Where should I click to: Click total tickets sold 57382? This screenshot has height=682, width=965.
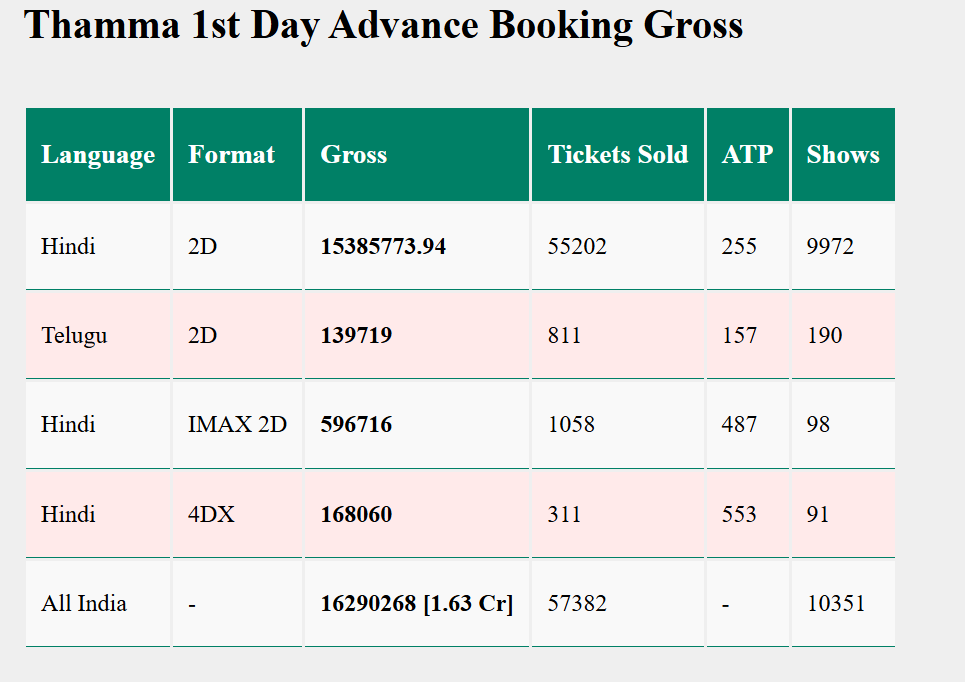(x=577, y=603)
